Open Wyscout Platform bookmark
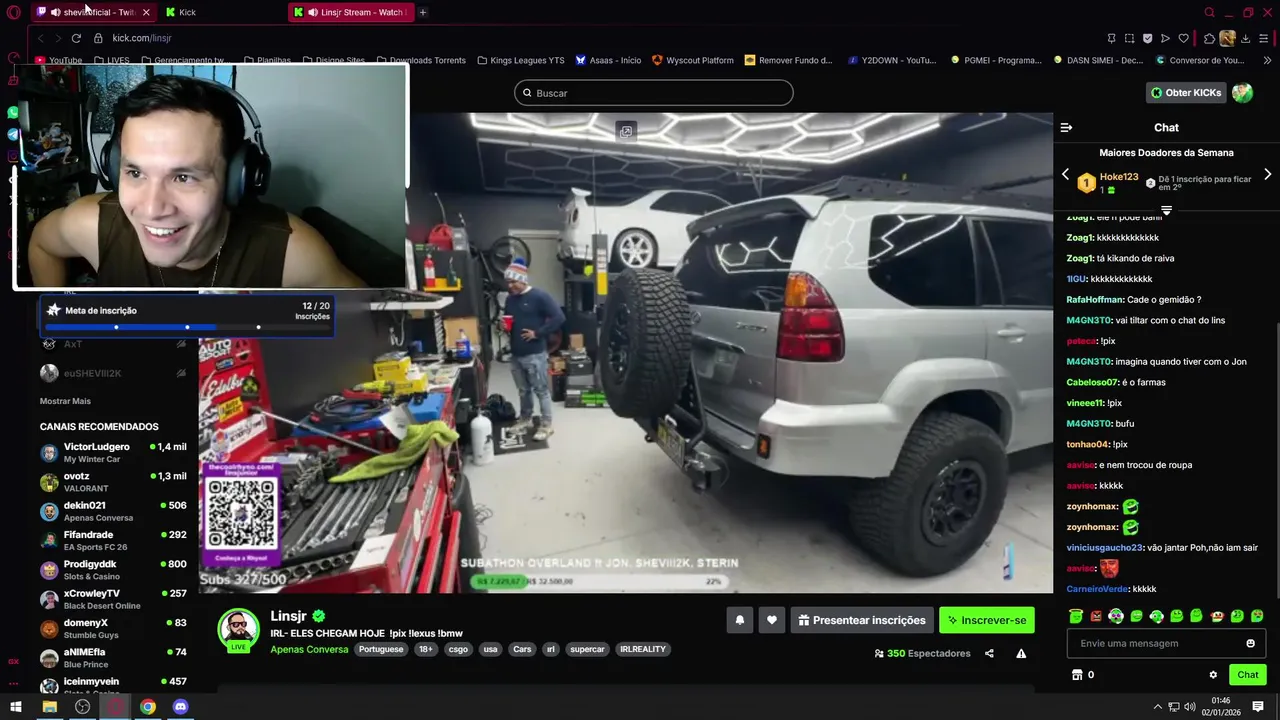 [x=692, y=60]
